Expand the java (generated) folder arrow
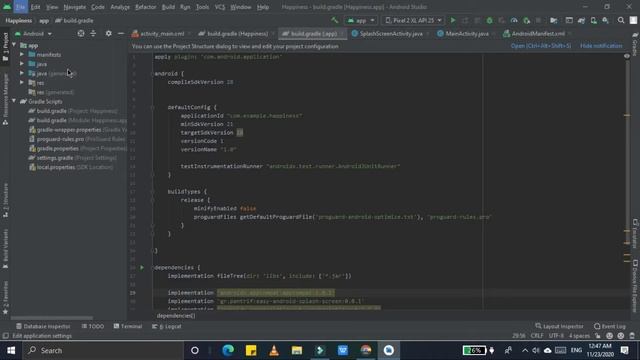The width and height of the screenshot is (640, 360). (22, 73)
